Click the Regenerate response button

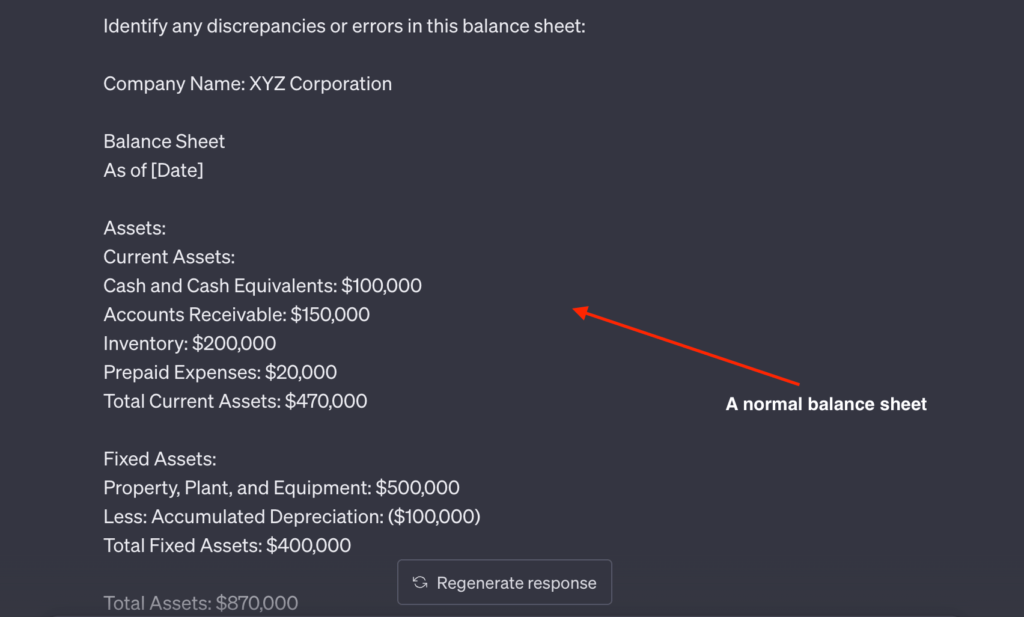pyautogui.click(x=504, y=582)
